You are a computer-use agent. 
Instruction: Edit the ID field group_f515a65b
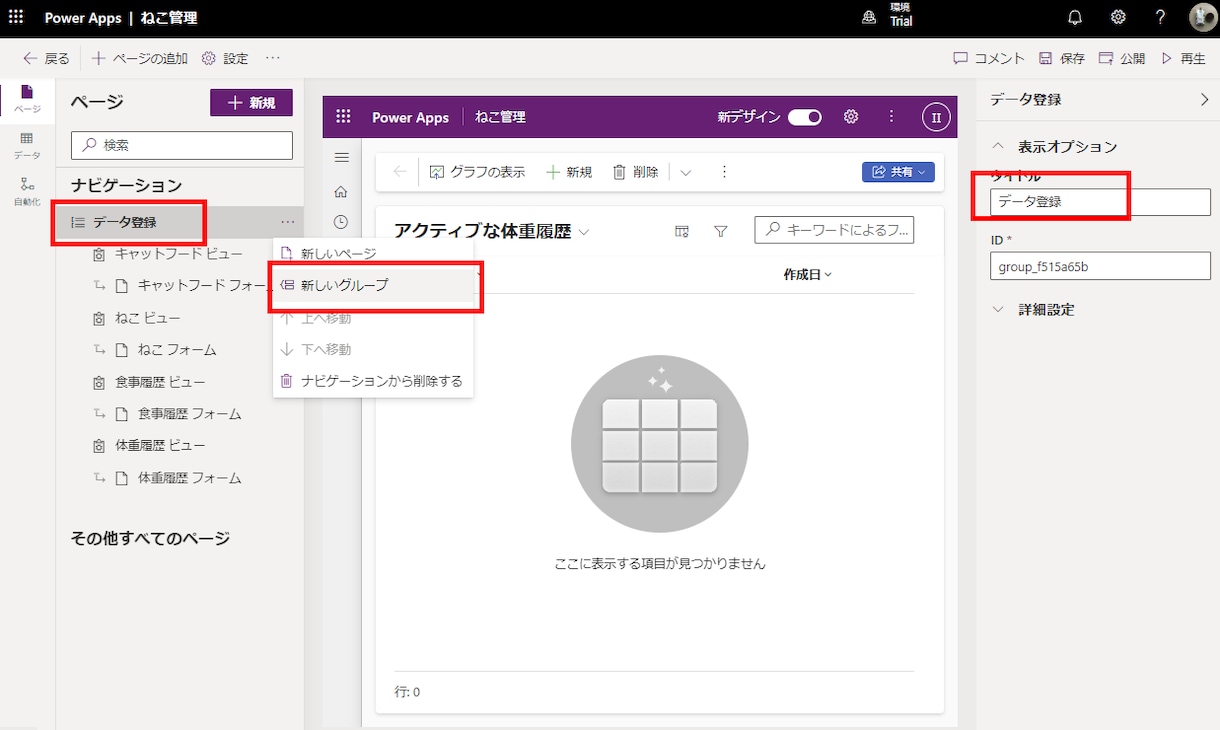[x=1100, y=266]
